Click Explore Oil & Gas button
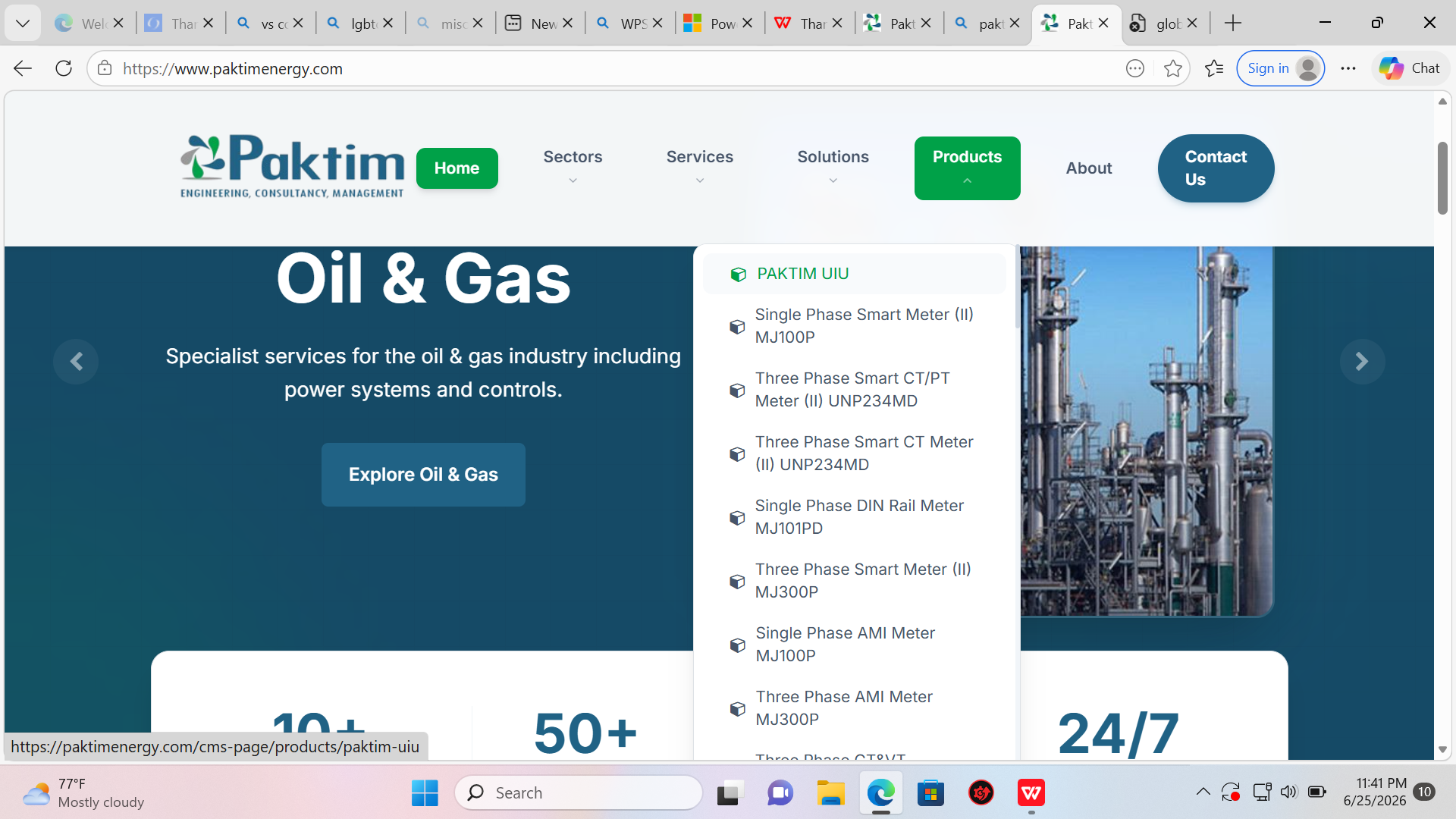The height and width of the screenshot is (819, 1456). point(423,475)
